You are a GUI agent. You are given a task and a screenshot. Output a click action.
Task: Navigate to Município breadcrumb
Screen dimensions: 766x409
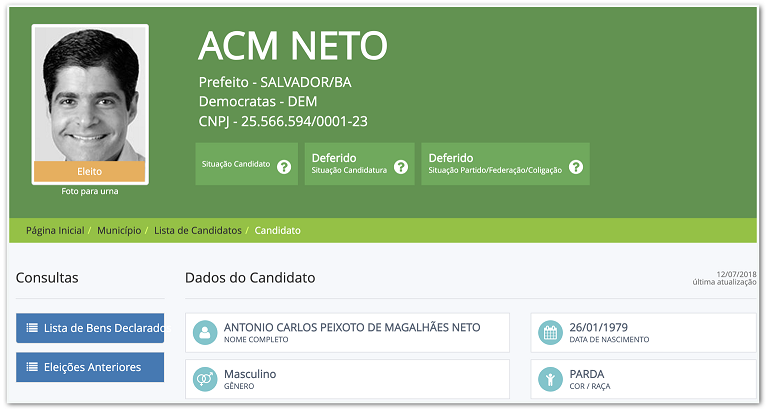[119, 230]
